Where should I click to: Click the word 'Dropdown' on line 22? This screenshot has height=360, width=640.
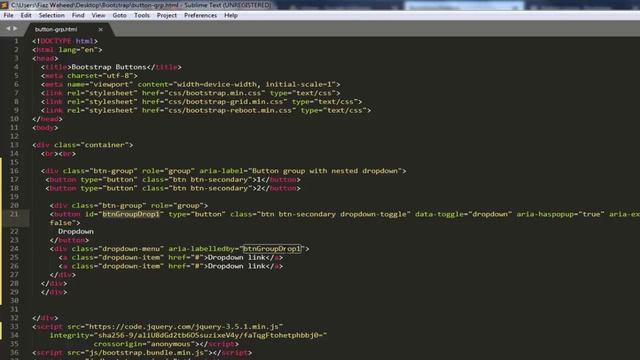[x=76, y=231]
